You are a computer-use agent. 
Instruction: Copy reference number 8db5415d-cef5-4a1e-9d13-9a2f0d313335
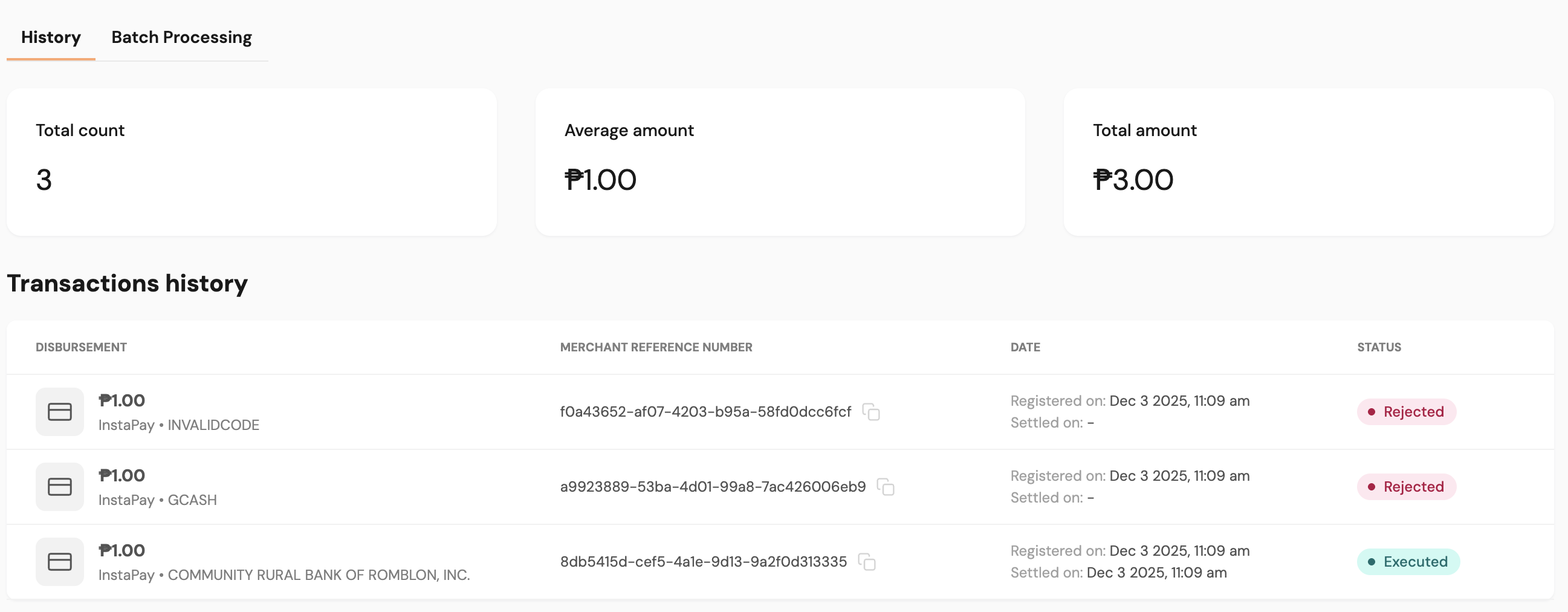tap(867, 562)
